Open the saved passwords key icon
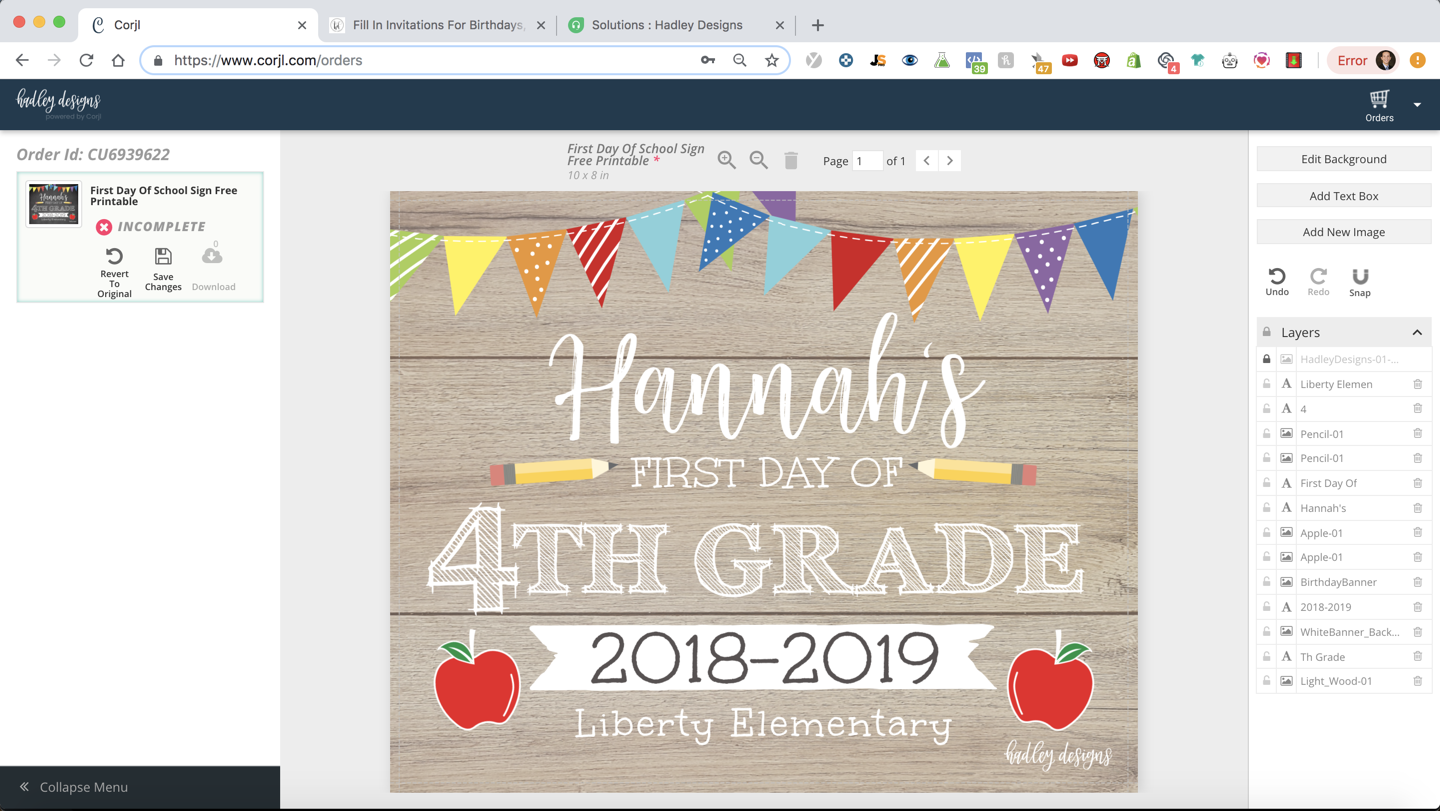Viewport: 1440px width, 811px height. click(708, 60)
